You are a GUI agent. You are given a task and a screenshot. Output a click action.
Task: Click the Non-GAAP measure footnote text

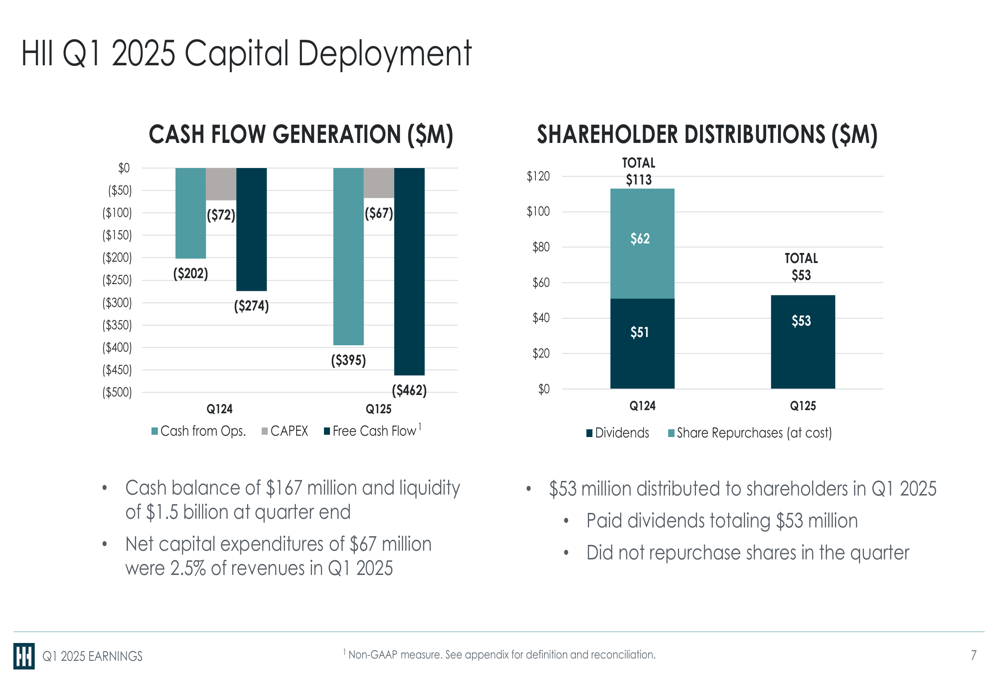499,654
